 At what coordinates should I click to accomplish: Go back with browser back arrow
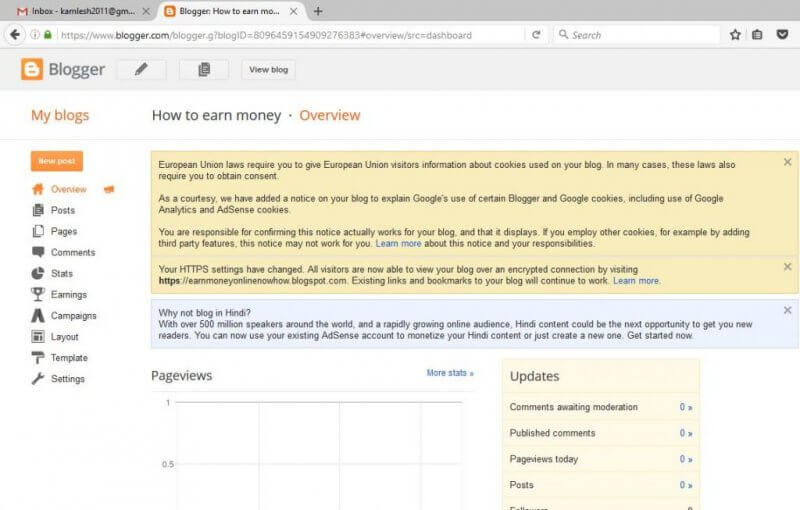click(15, 35)
